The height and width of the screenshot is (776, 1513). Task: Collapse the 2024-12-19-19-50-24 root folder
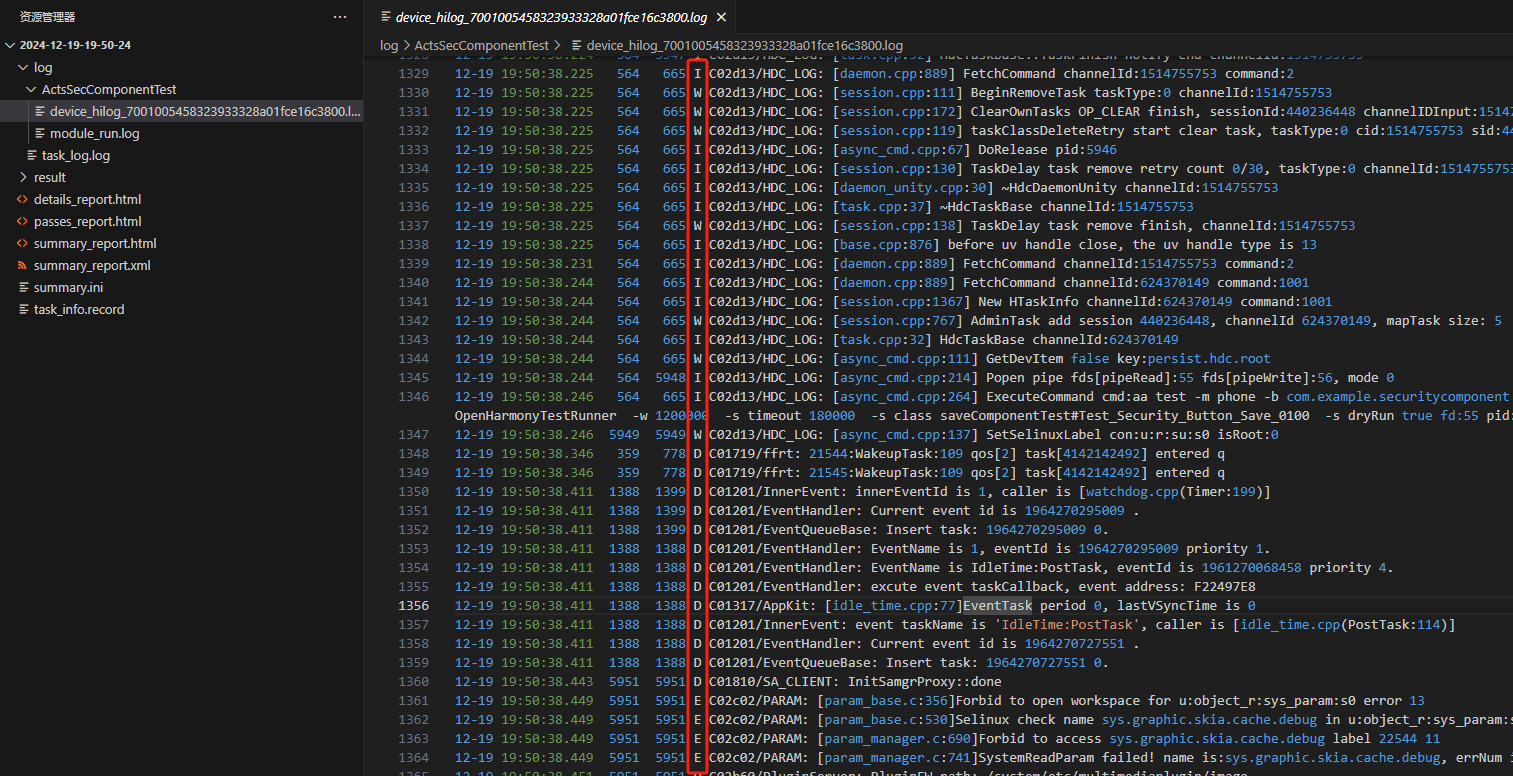[x=10, y=46]
